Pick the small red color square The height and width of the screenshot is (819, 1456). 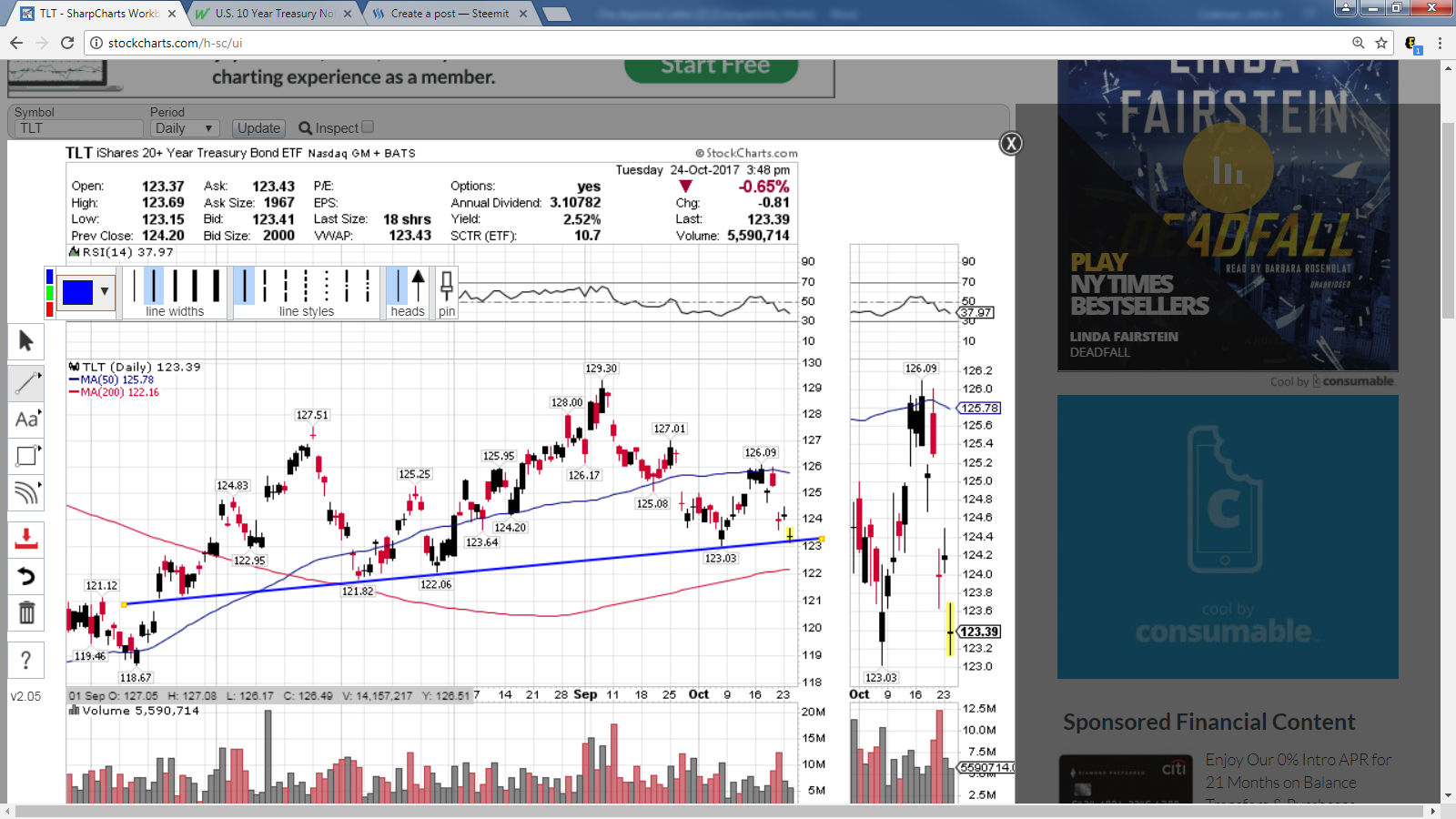coord(49,309)
